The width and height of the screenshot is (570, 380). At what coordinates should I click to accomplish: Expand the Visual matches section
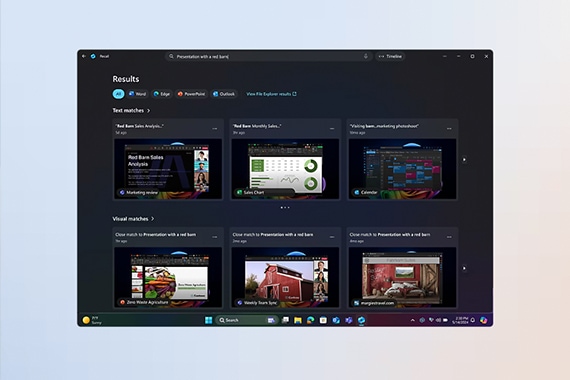[133, 219]
